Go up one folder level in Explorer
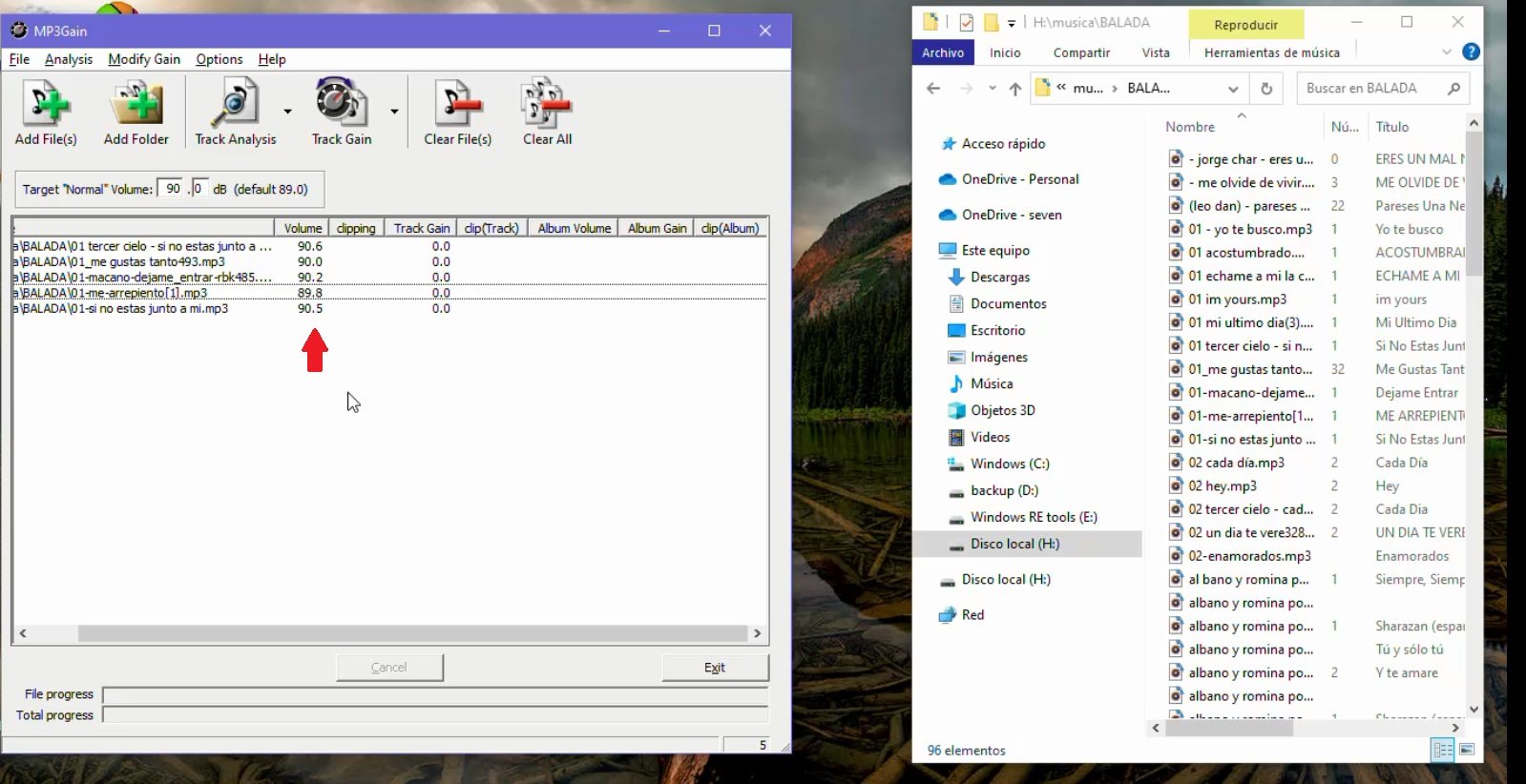1526x784 pixels. (x=1015, y=89)
